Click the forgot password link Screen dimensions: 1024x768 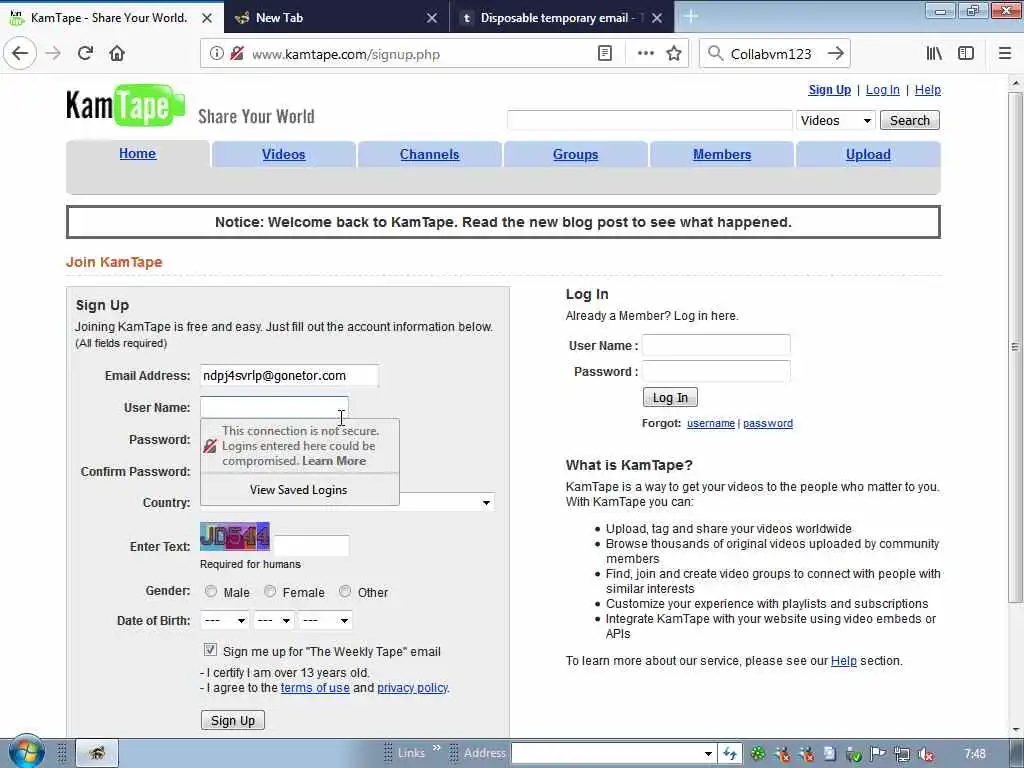[x=768, y=423]
